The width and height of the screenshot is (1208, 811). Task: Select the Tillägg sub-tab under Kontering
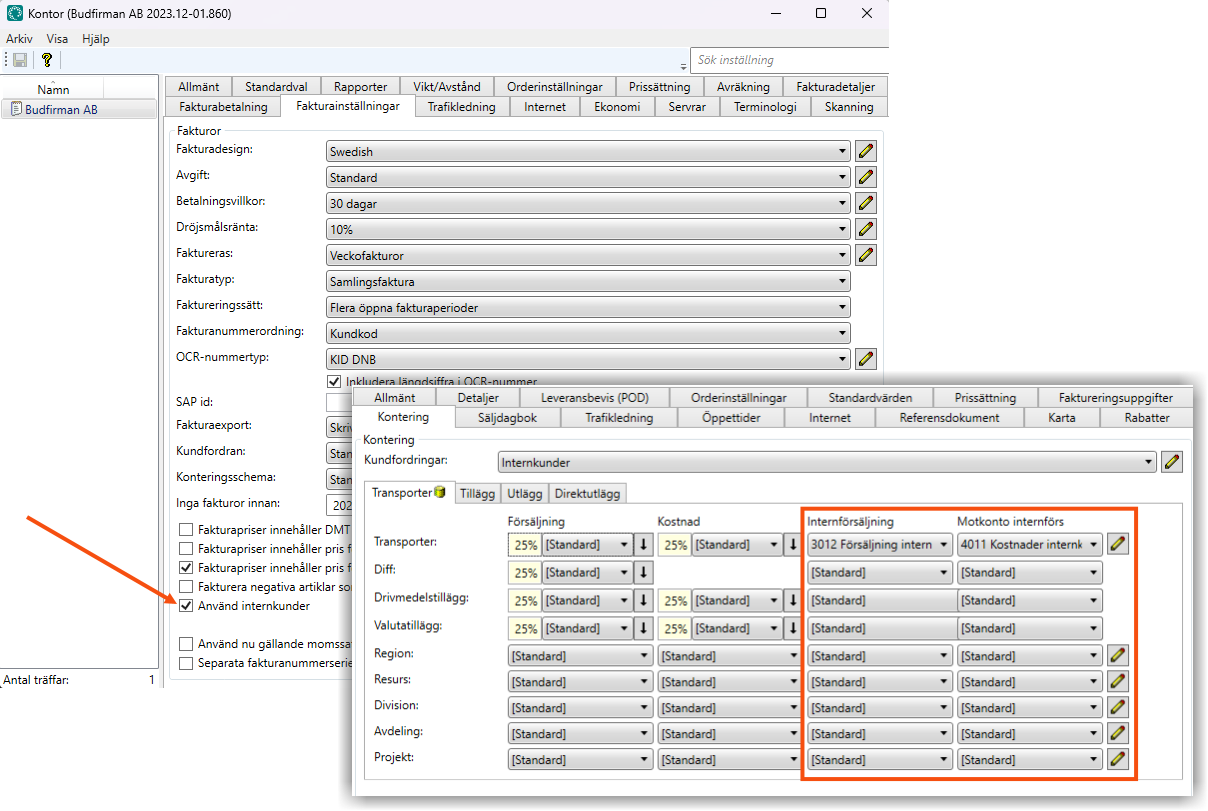point(479,493)
